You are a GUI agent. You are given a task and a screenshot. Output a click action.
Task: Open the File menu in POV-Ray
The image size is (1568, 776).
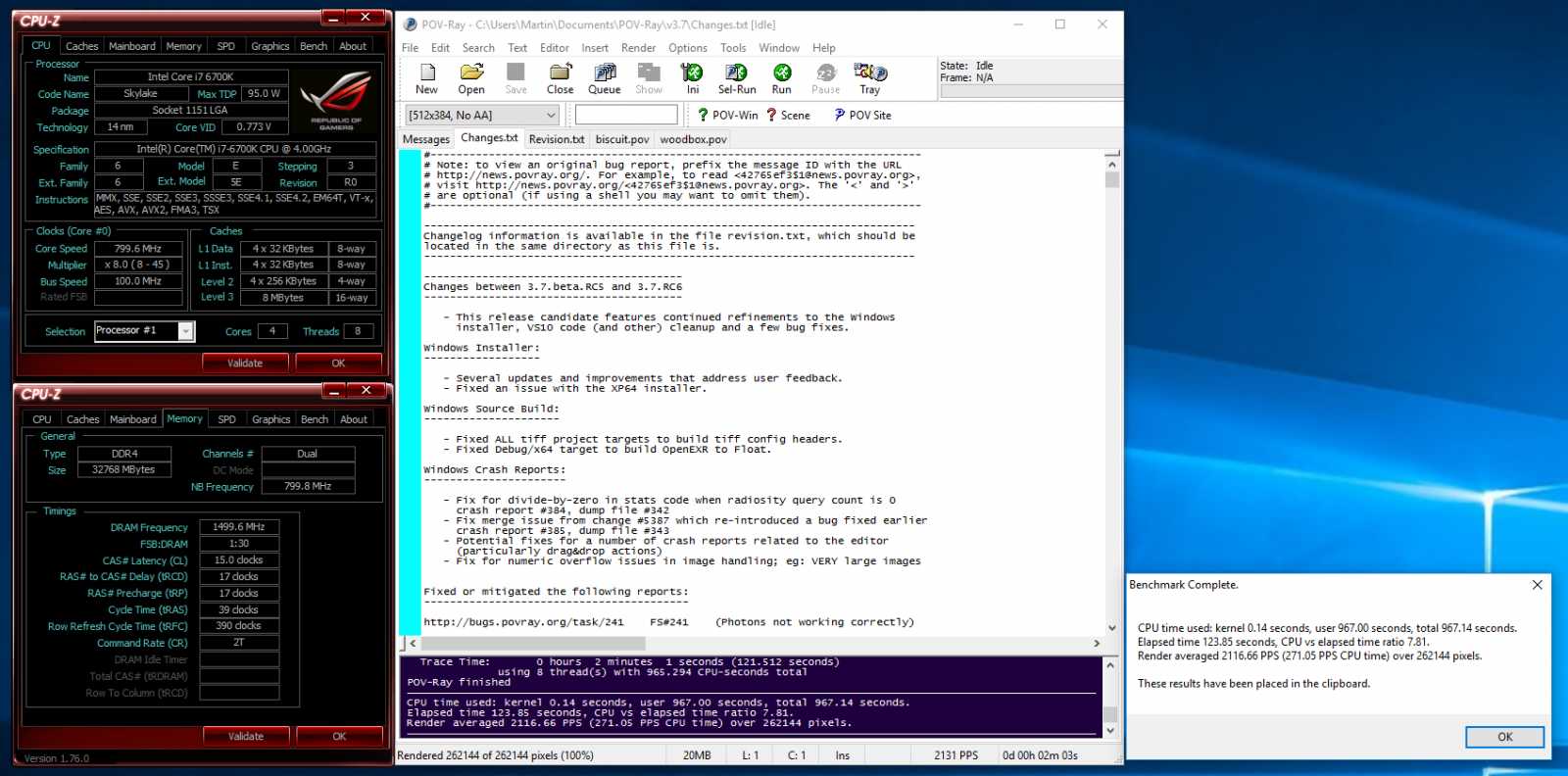click(410, 48)
